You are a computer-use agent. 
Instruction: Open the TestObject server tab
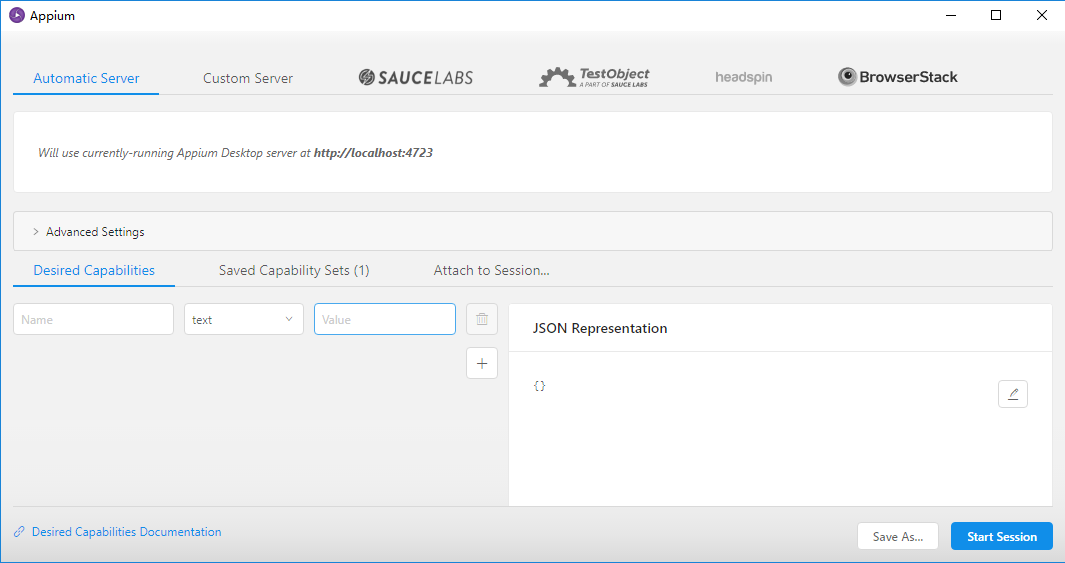[594, 78]
